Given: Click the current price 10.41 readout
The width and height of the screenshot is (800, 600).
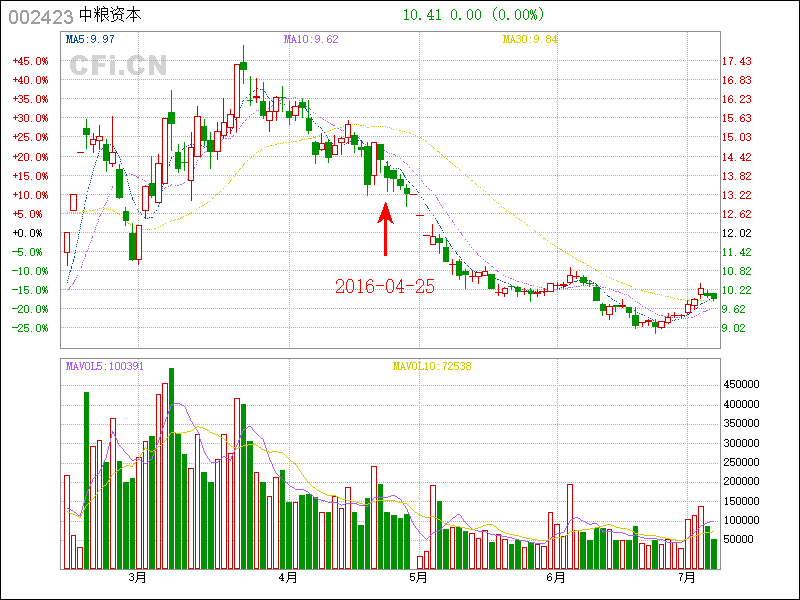Looking at the screenshot, I should (x=422, y=15).
